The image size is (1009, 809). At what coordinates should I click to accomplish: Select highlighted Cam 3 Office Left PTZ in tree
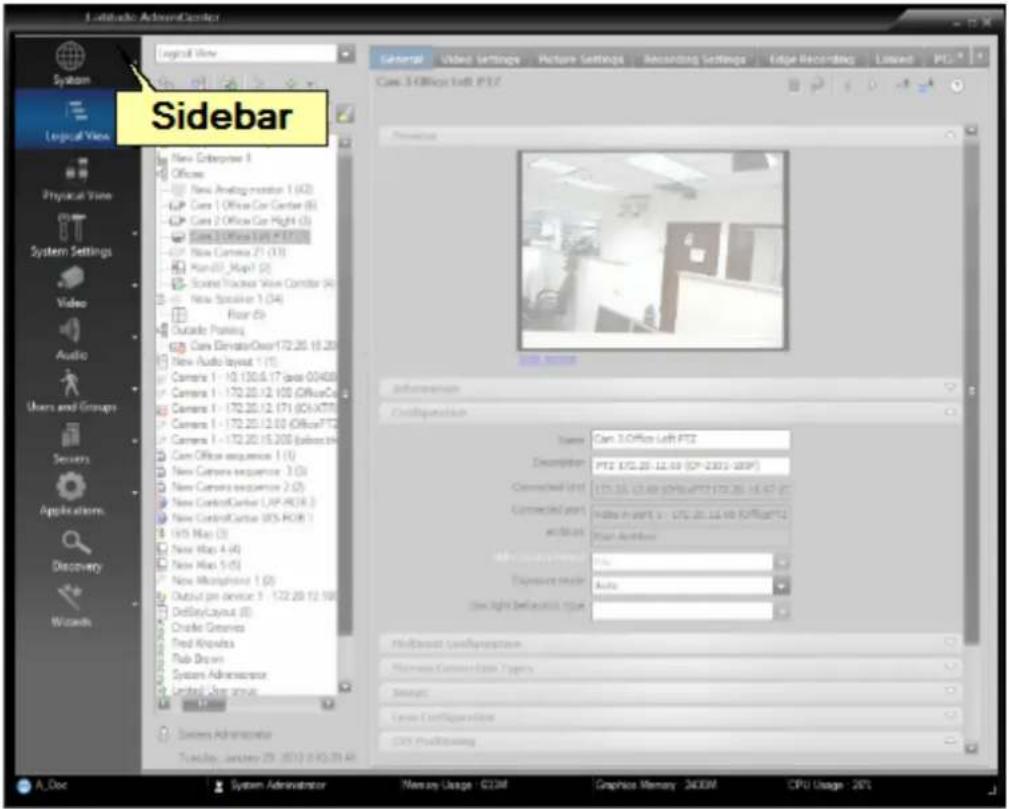[x=250, y=236]
